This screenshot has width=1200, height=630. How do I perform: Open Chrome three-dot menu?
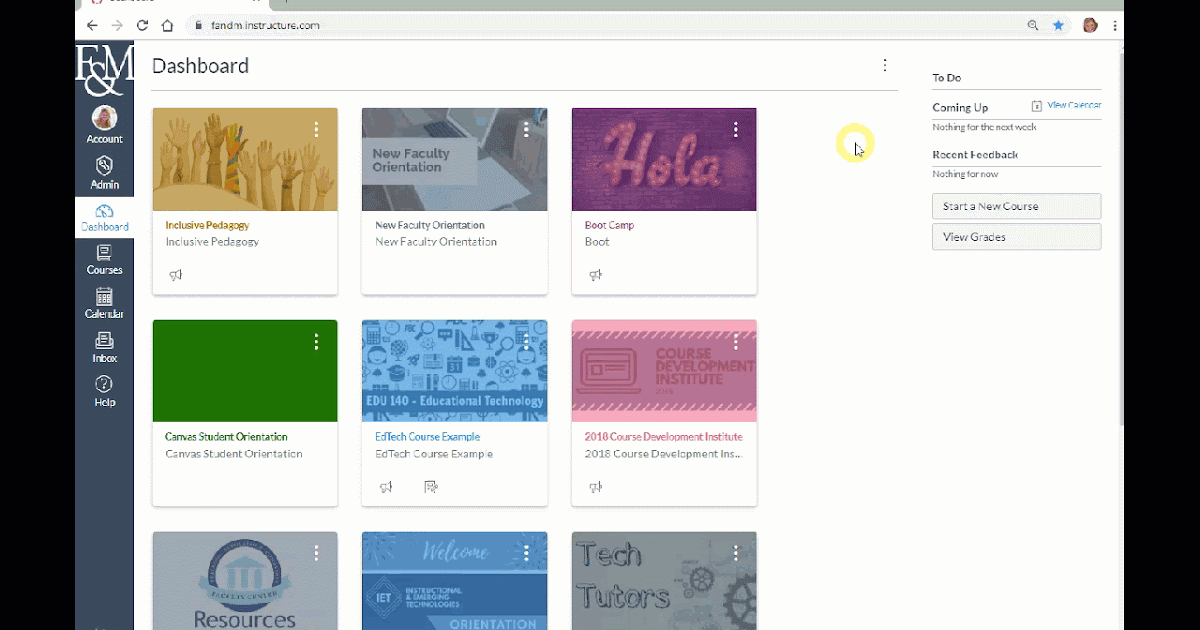point(1114,25)
